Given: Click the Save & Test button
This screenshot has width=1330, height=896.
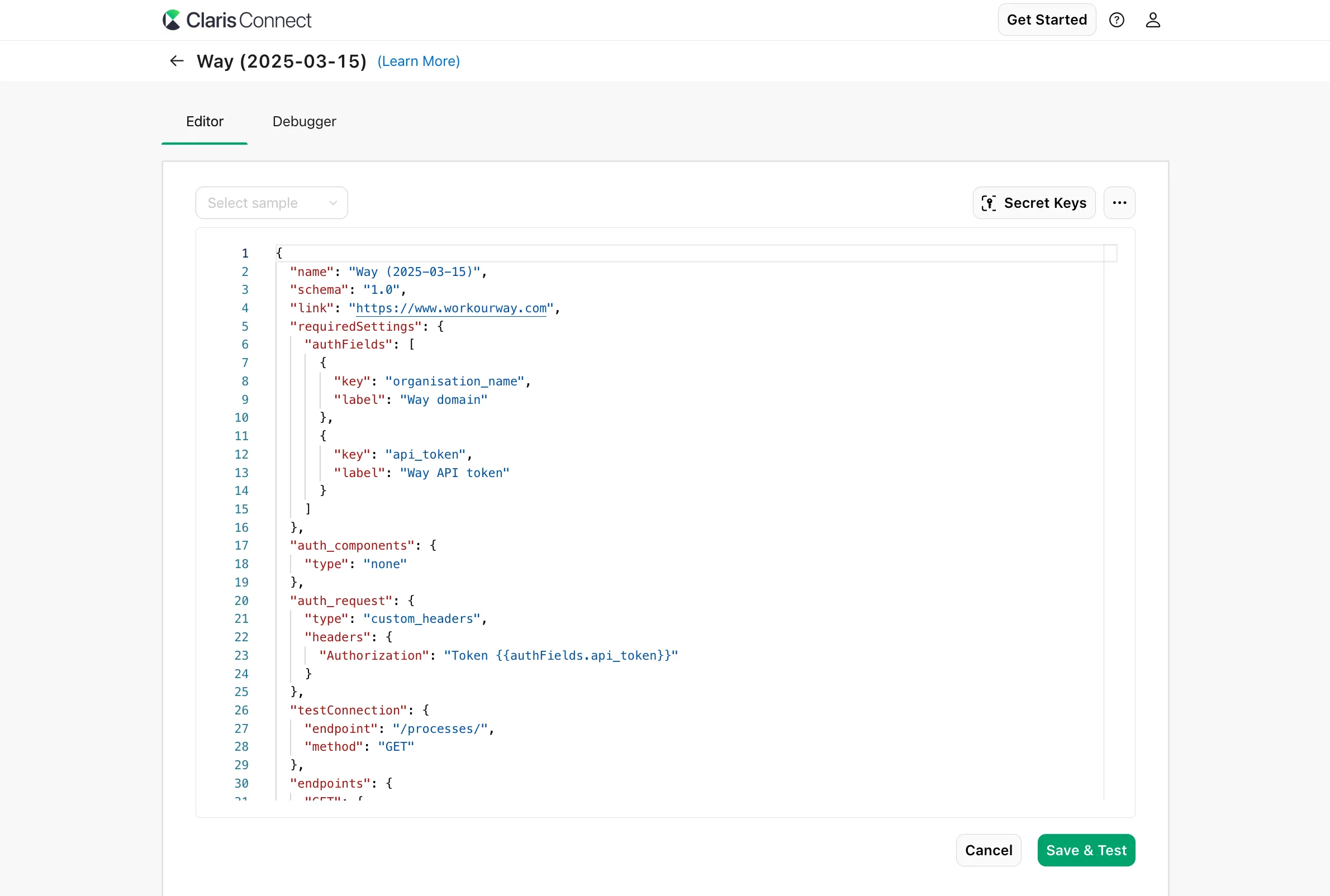Looking at the screenshot, I should (x=1085, y=850).
